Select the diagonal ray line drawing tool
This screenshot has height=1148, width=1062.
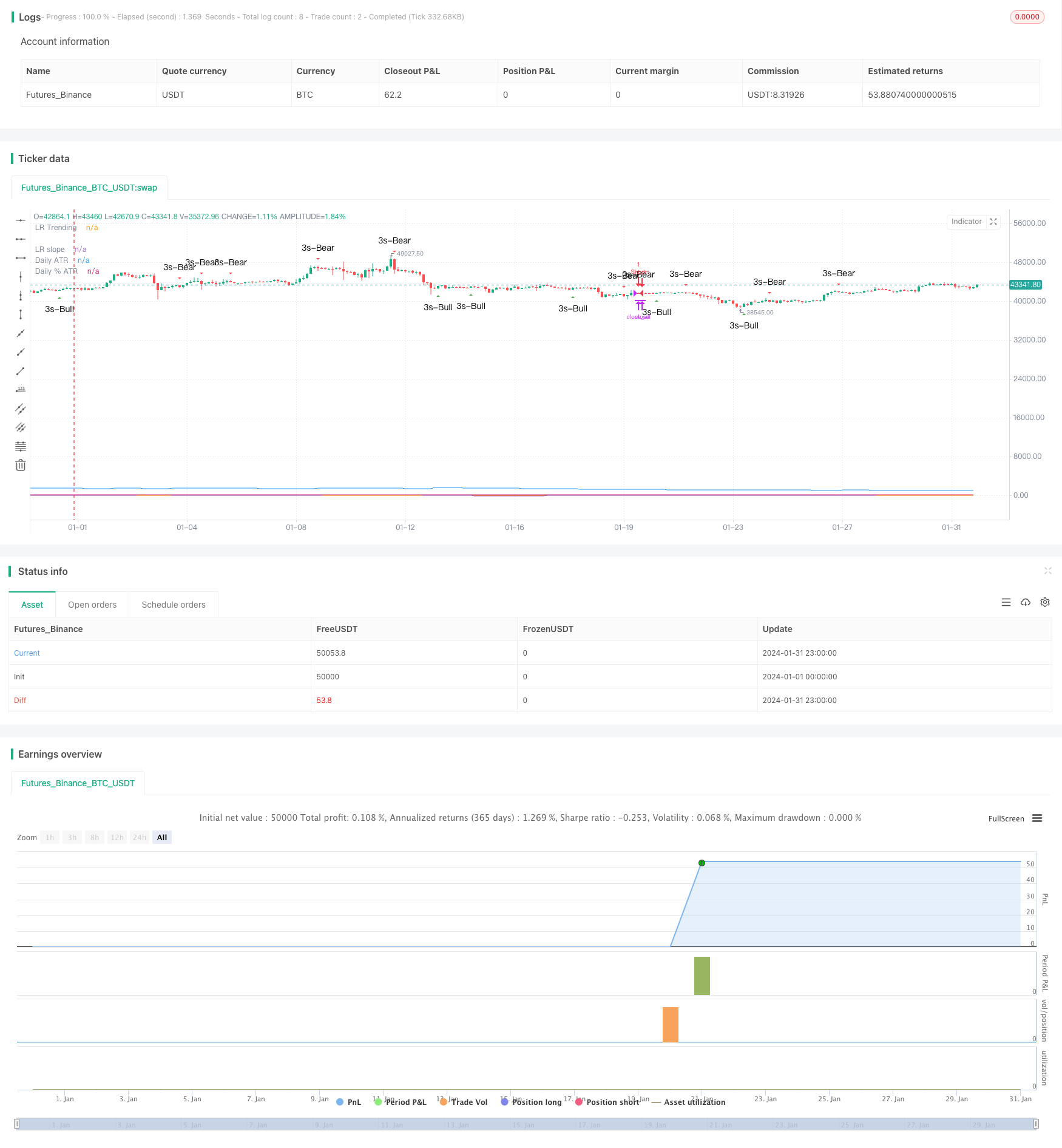(x=21, y=352)
